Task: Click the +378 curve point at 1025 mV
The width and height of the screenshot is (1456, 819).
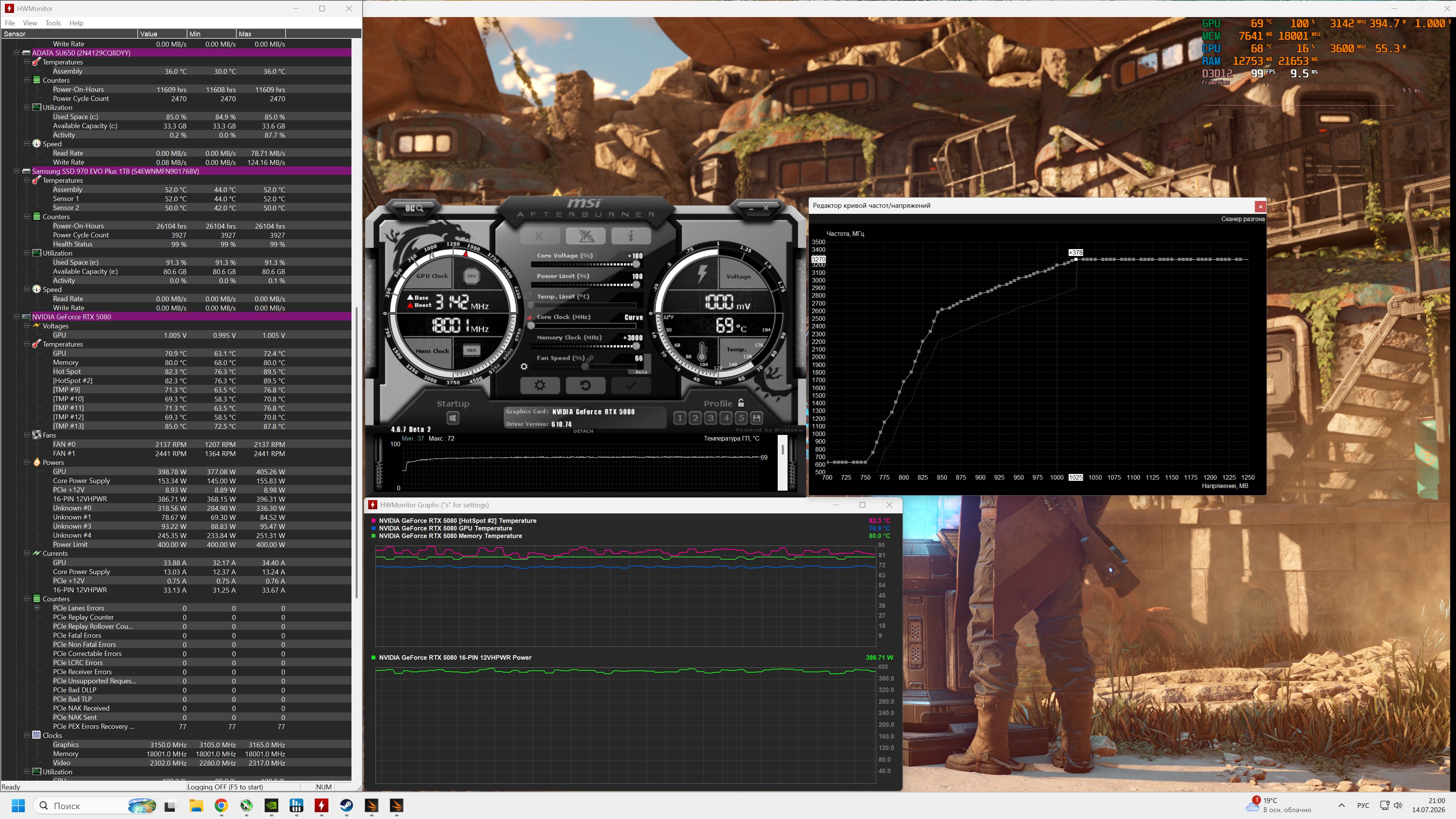Action: [1076, 259]
